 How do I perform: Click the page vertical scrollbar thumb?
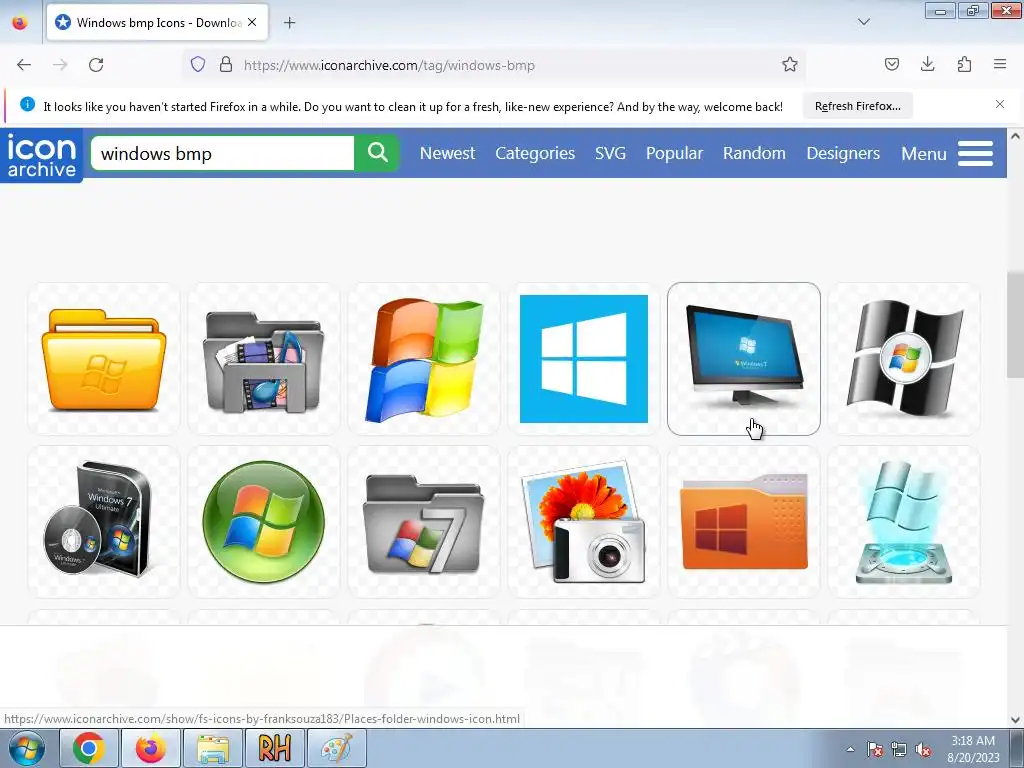point(1015,325)
